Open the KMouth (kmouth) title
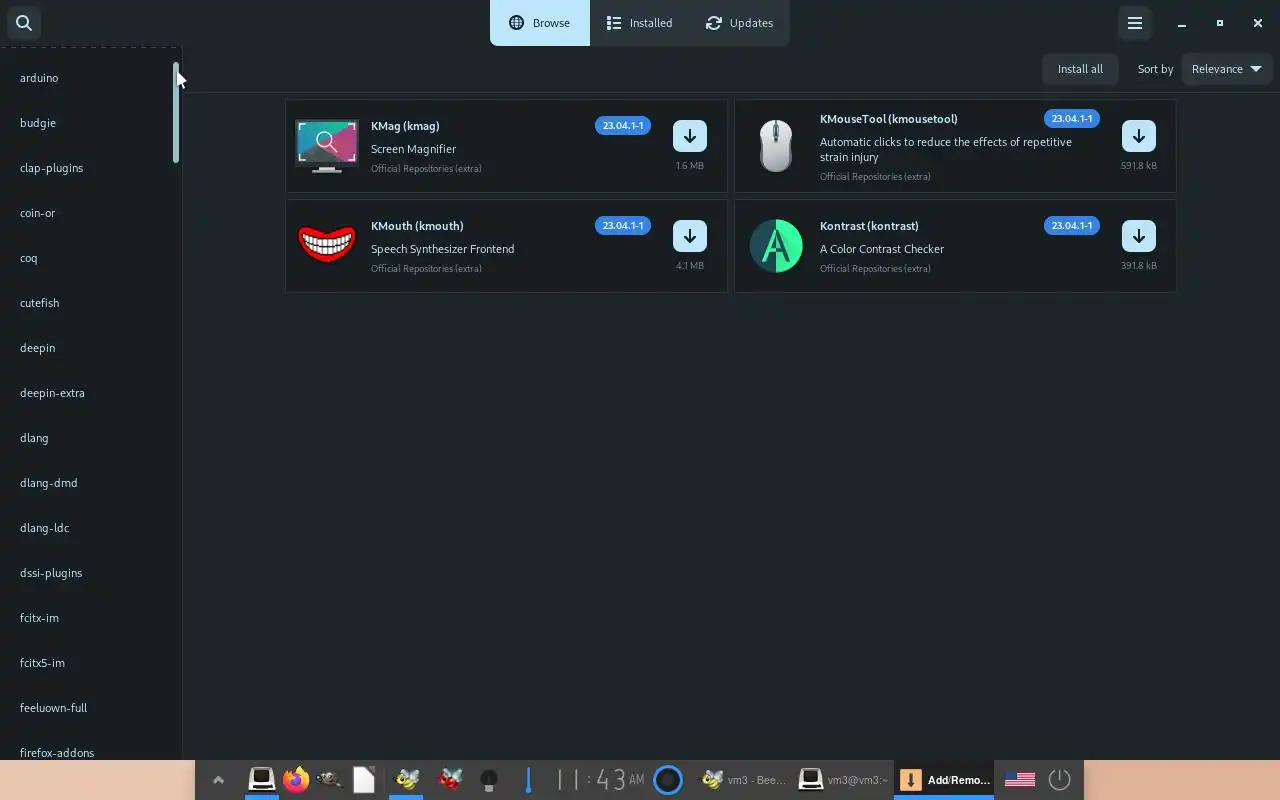The height and width of the screenshot is (800, 1280). click(417, 226)
